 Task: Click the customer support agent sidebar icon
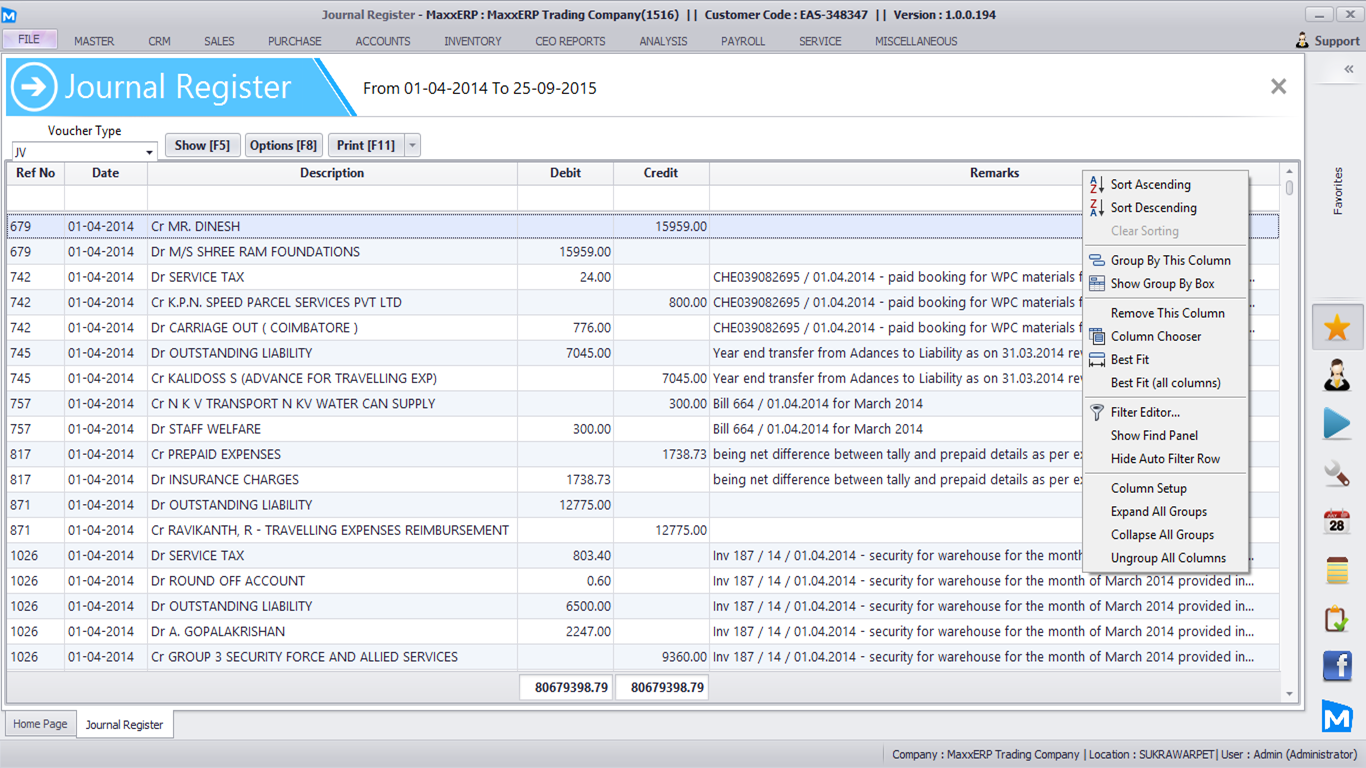point(1337,376)
